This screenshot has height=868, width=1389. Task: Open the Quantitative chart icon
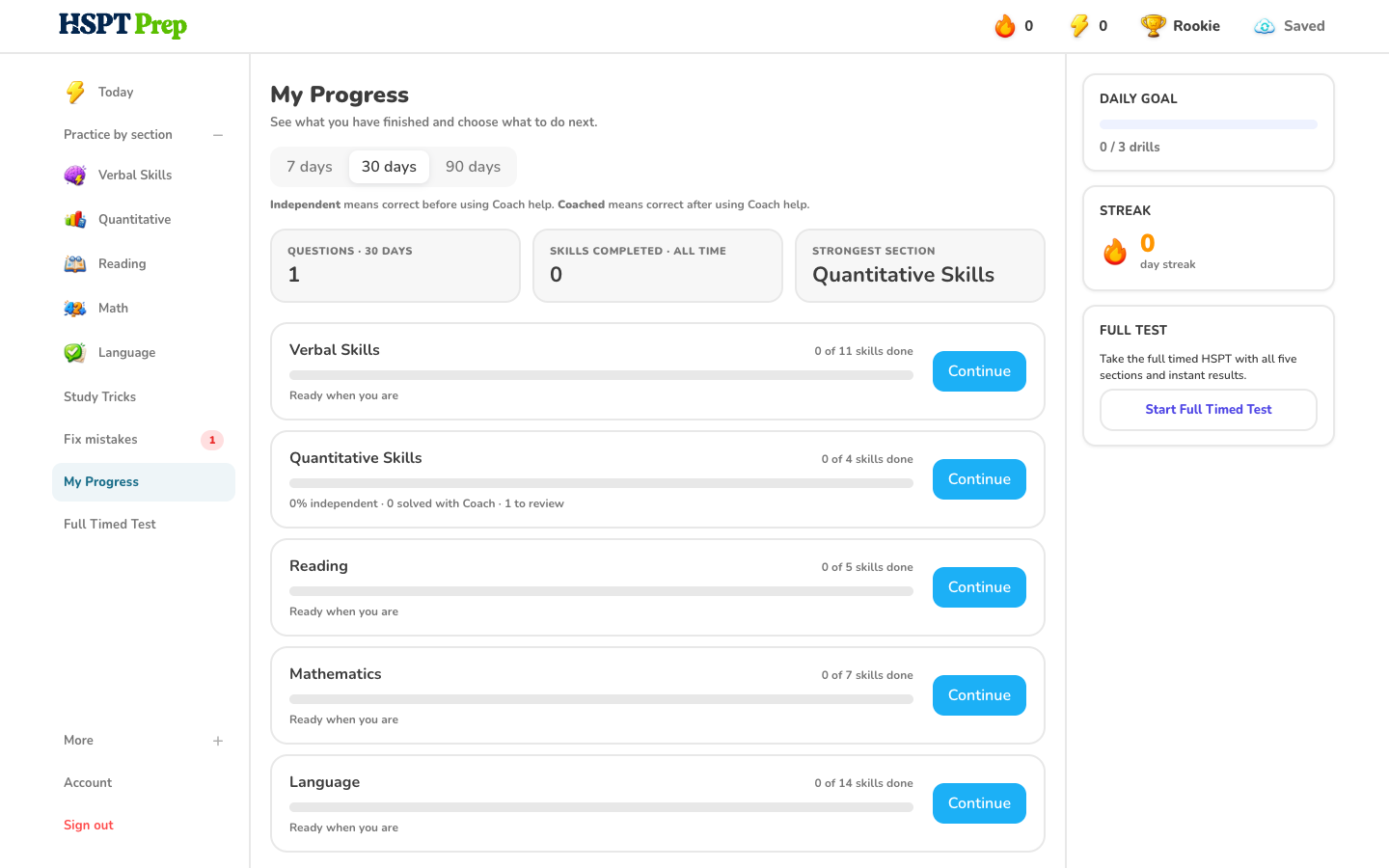pos(75,220)
